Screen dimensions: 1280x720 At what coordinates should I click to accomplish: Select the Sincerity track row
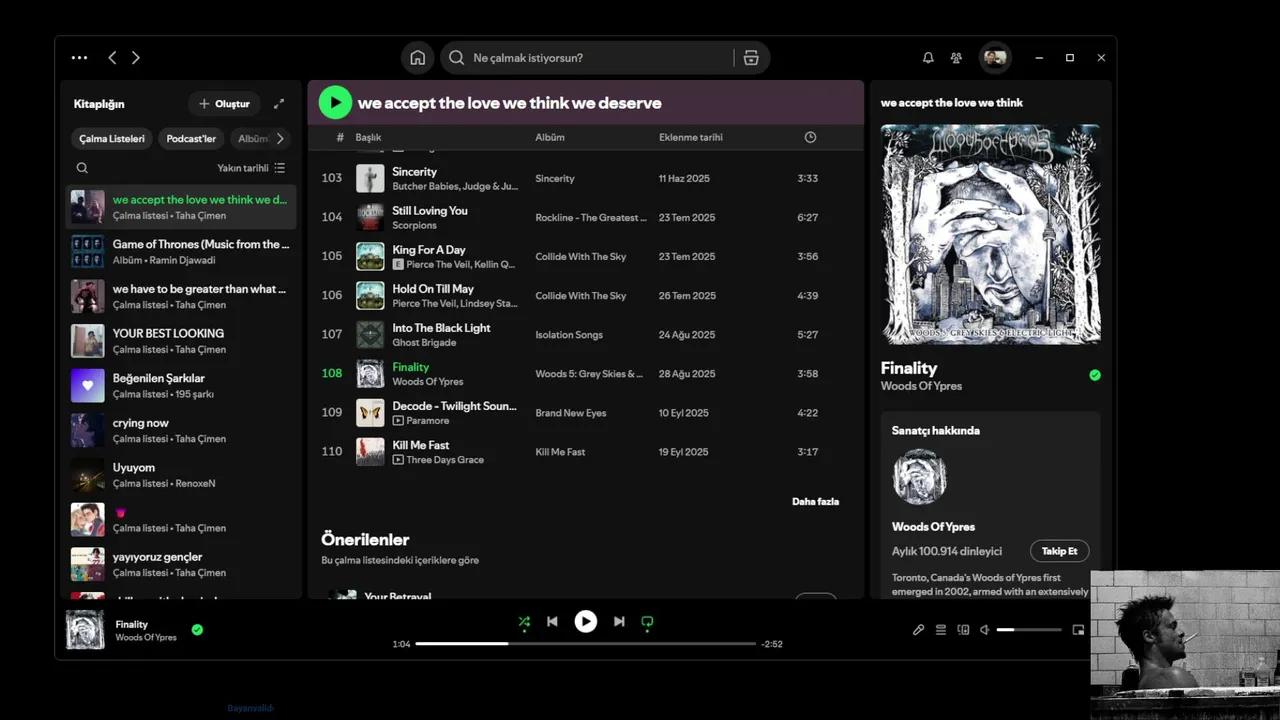click(585, 178)
